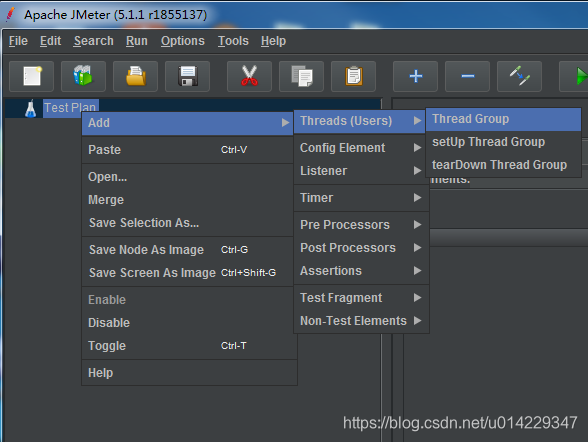This screenshot has width=588, height=442.
Task: Choose Add in the context menu
Action: (188, 123)
